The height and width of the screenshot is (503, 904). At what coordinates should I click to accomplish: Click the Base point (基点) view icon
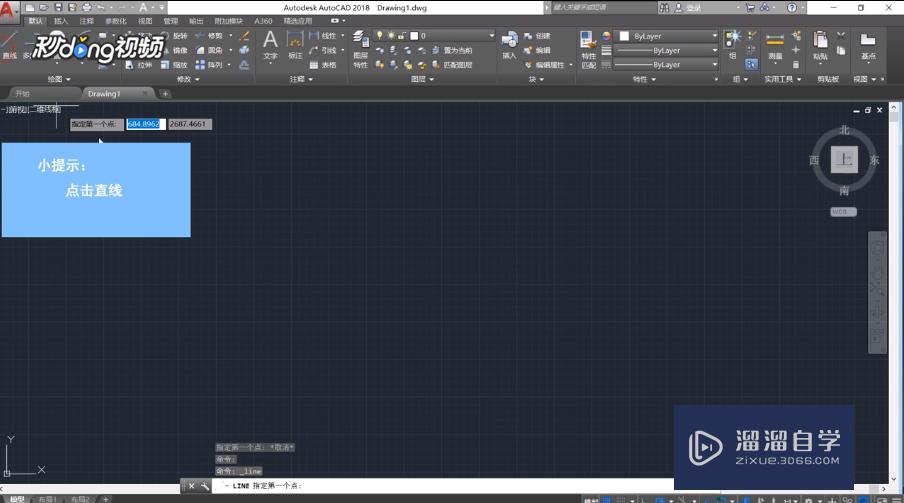coord(868,45)
